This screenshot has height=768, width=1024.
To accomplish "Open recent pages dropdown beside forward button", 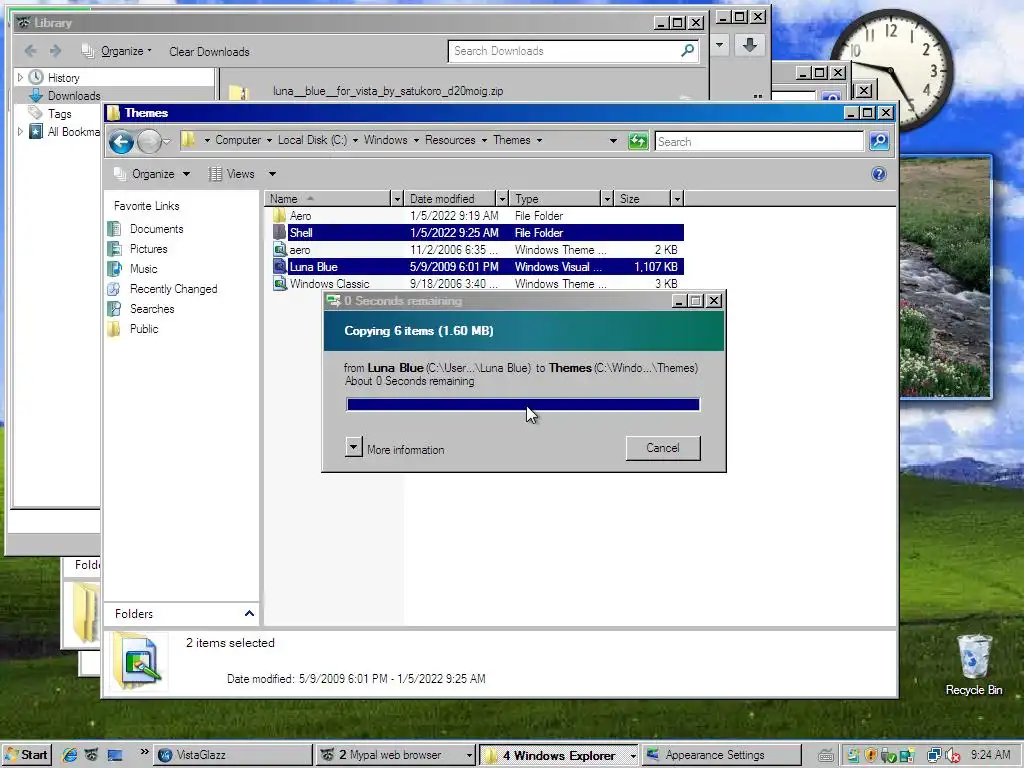I will coord(167,141).
